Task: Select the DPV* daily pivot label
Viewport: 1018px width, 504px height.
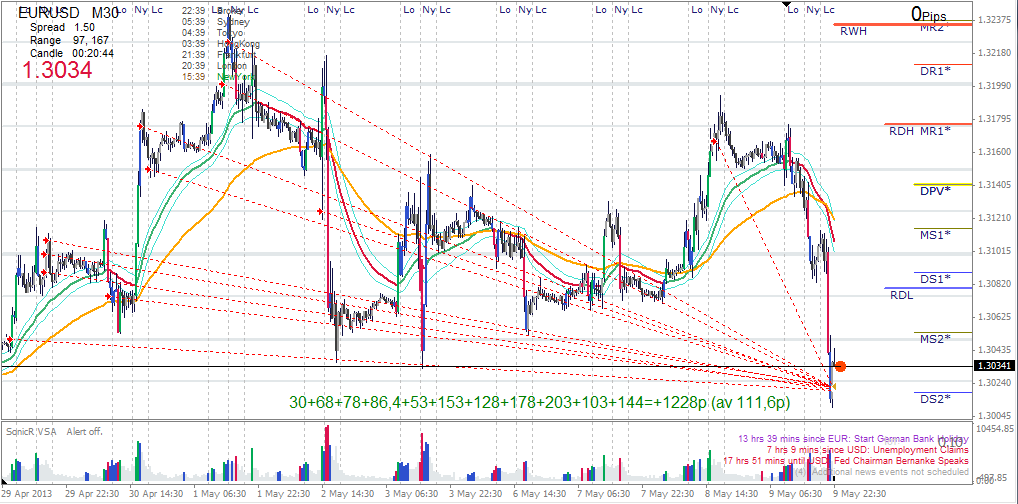Action: pyautogui.click(x=935, y=191)
